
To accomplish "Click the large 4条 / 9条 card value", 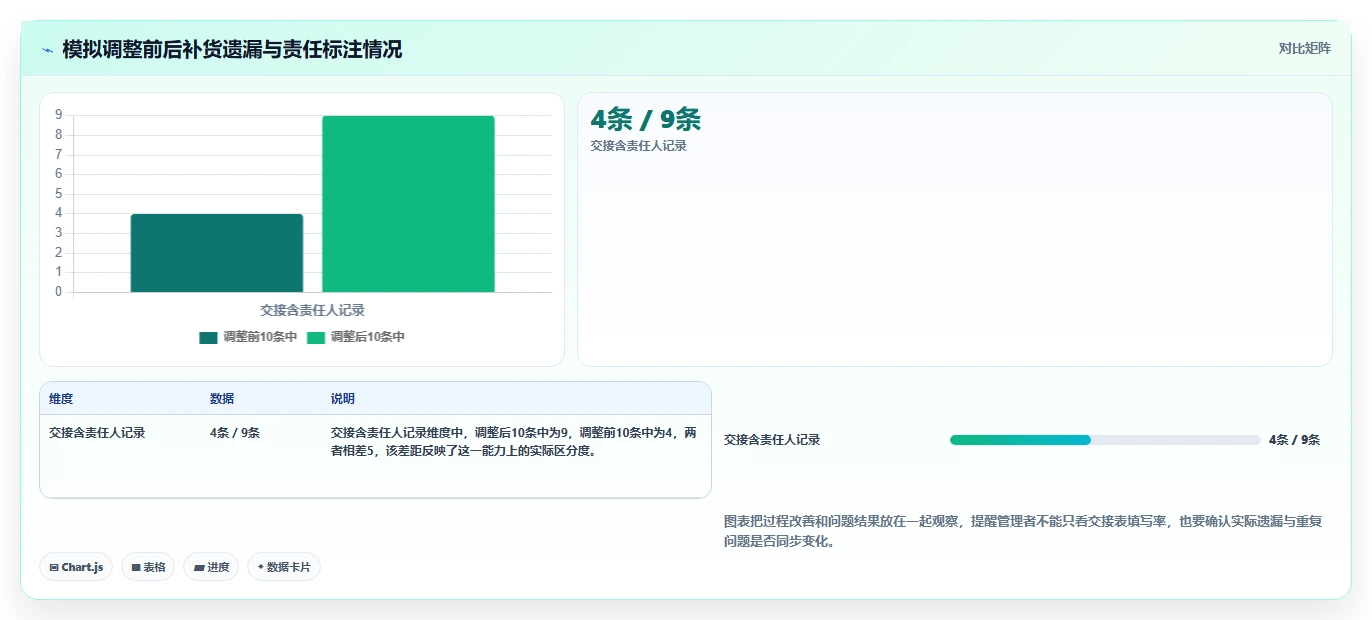I will click(x=646, y=120).
